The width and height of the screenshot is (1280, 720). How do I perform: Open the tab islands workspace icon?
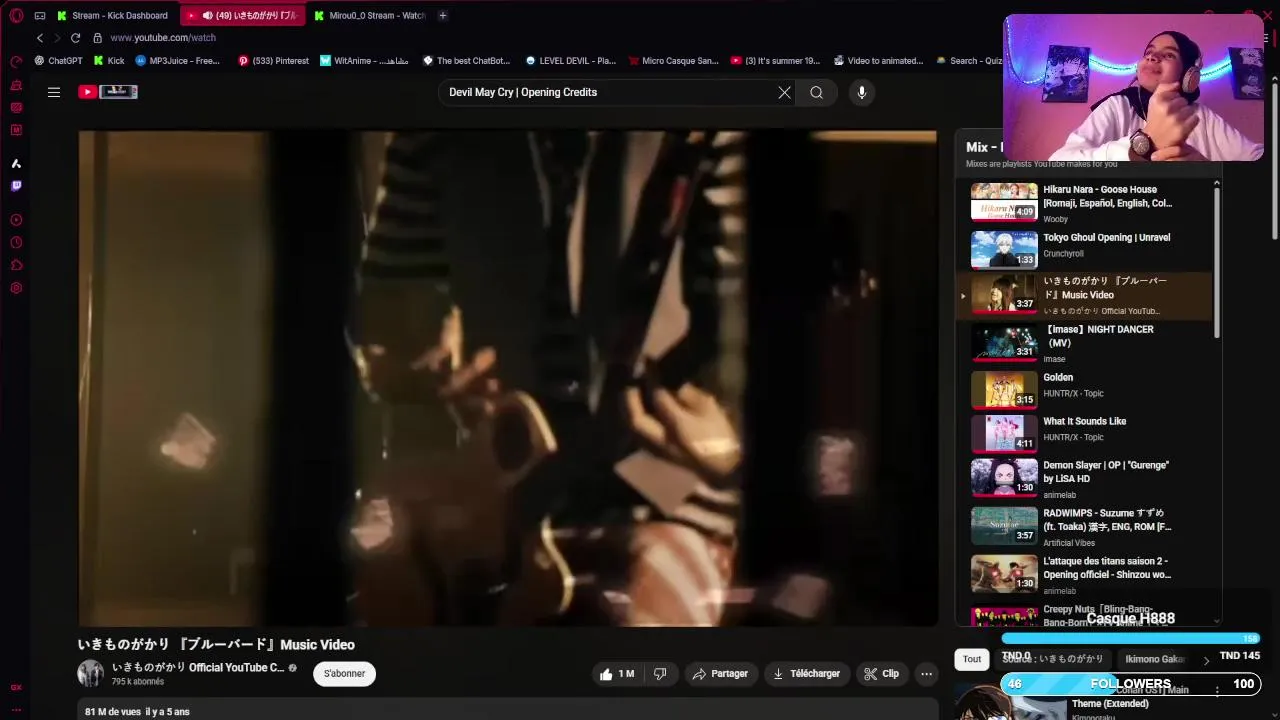click(x=40, y=15)
